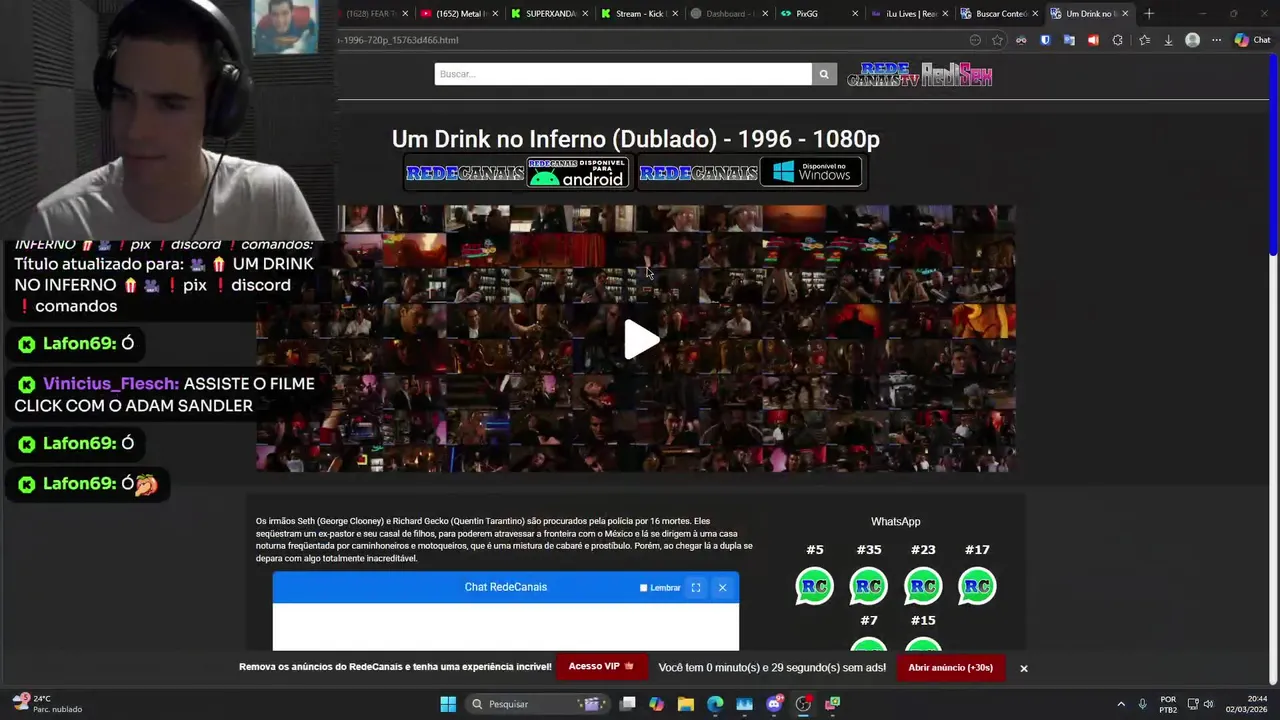Open Task View on taskbar

627,704
